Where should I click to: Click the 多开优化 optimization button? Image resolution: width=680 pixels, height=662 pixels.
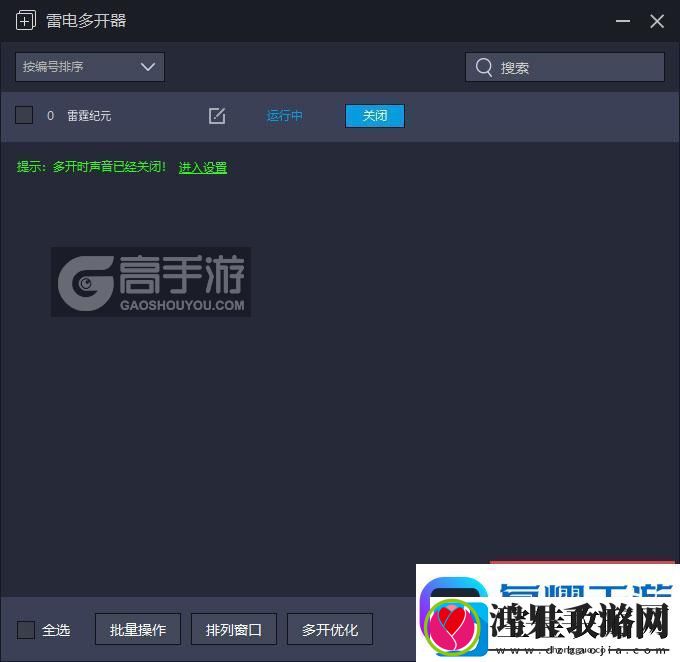[x=330, y=629]
